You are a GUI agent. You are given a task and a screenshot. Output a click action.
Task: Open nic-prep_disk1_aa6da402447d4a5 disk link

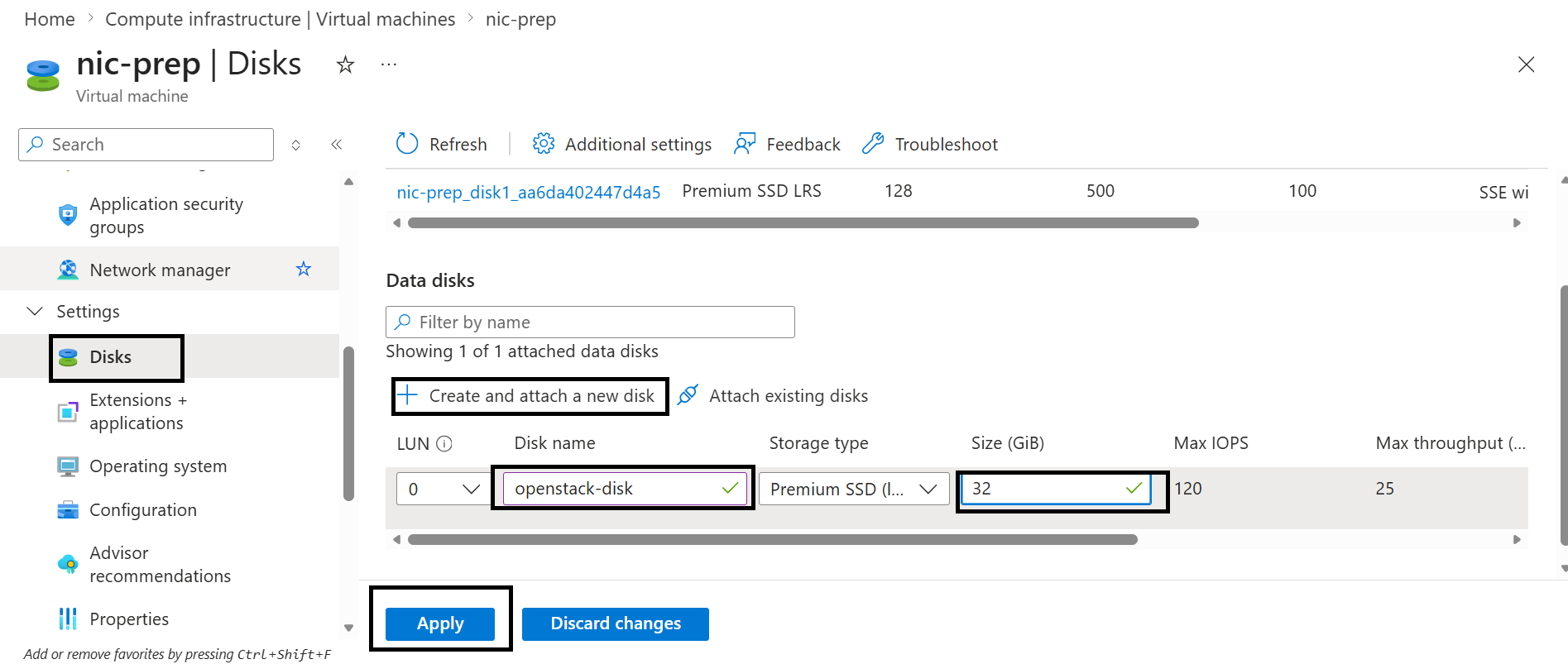coord(529,192)
